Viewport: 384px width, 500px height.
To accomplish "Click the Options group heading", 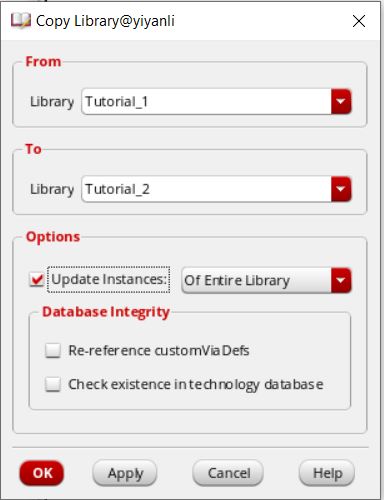I will coord(53,237).
